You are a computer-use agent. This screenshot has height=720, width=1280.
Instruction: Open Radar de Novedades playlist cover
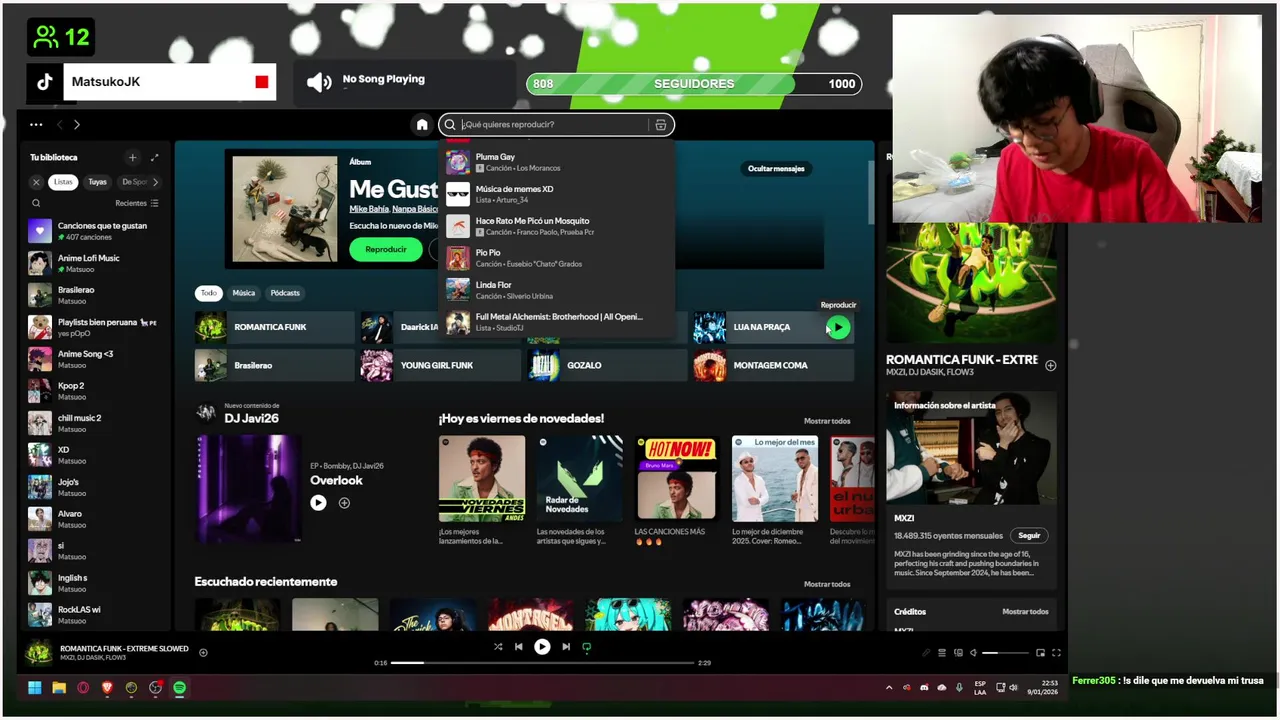tap(579, 479)
